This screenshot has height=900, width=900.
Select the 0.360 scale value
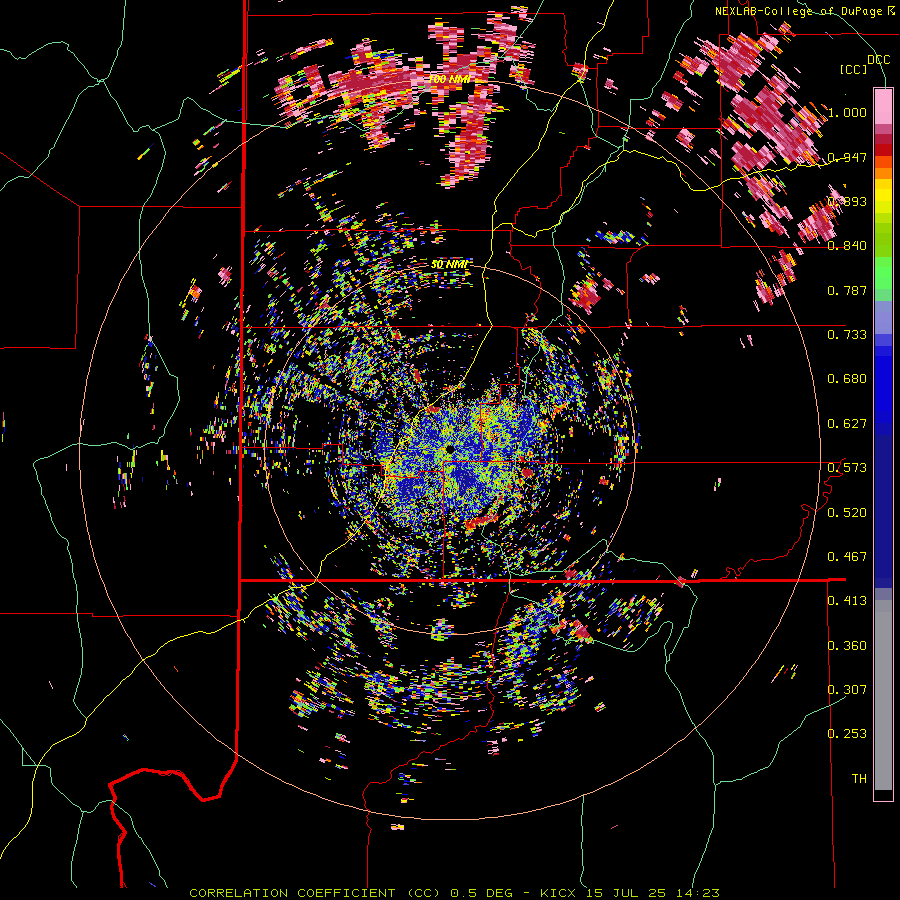pyautogui.click(x=847, y=645)
